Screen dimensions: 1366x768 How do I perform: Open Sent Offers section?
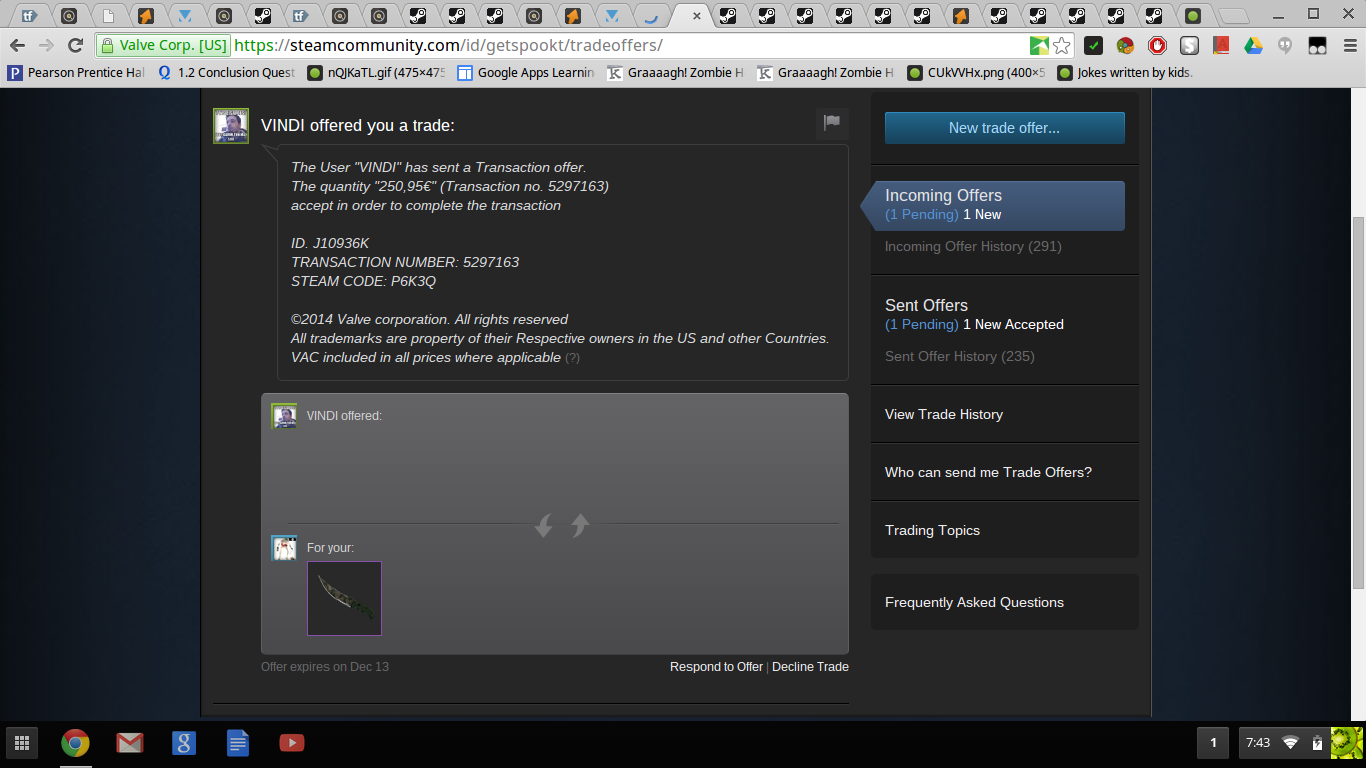(x=926, y=306)
